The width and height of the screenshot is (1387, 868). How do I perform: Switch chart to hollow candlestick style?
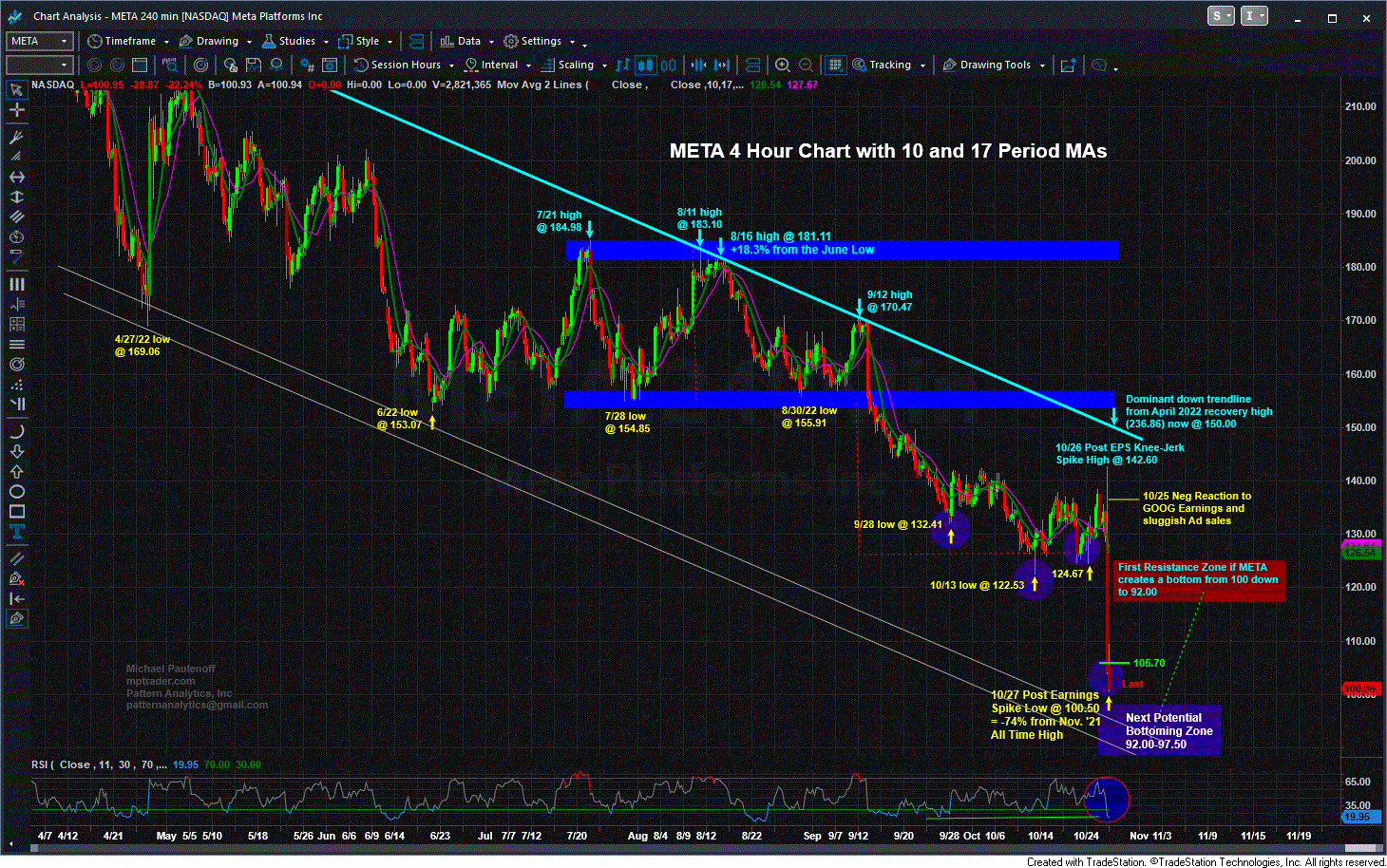668,65
